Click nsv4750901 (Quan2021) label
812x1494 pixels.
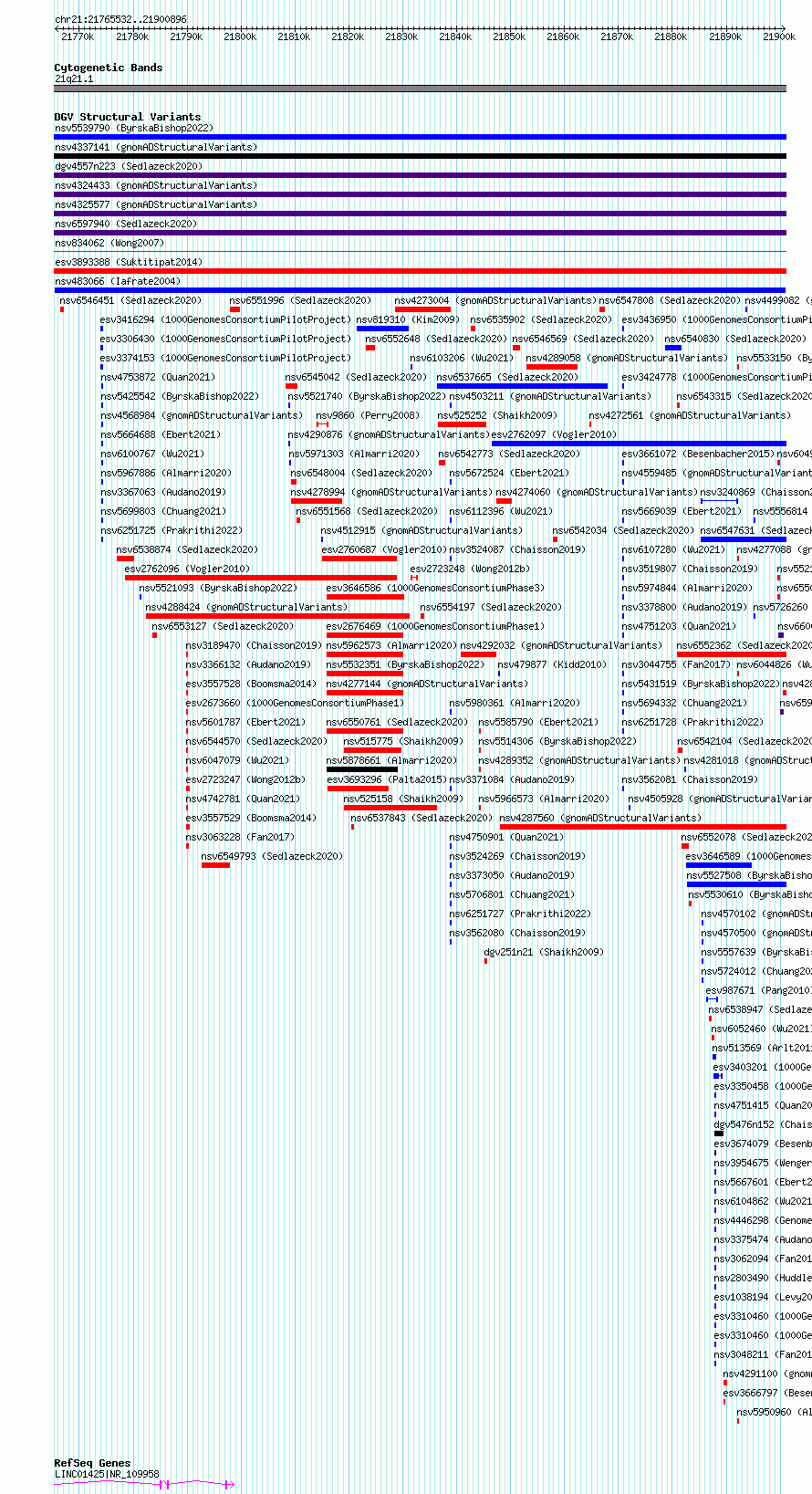click(507, 838)
